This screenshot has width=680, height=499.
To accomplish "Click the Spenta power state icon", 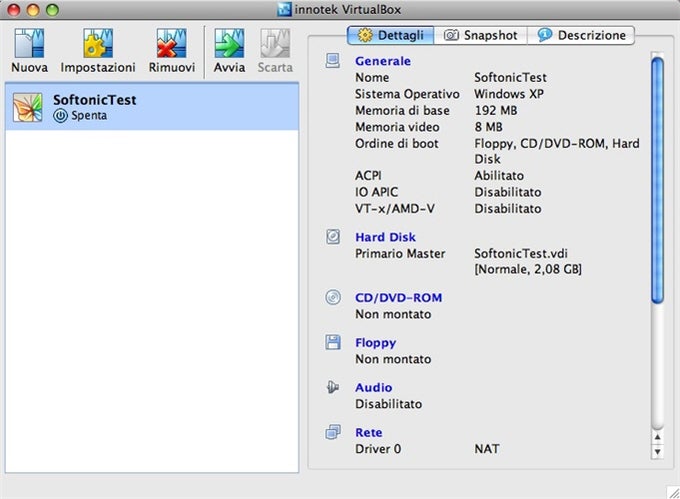I will [x=60, y=116].
